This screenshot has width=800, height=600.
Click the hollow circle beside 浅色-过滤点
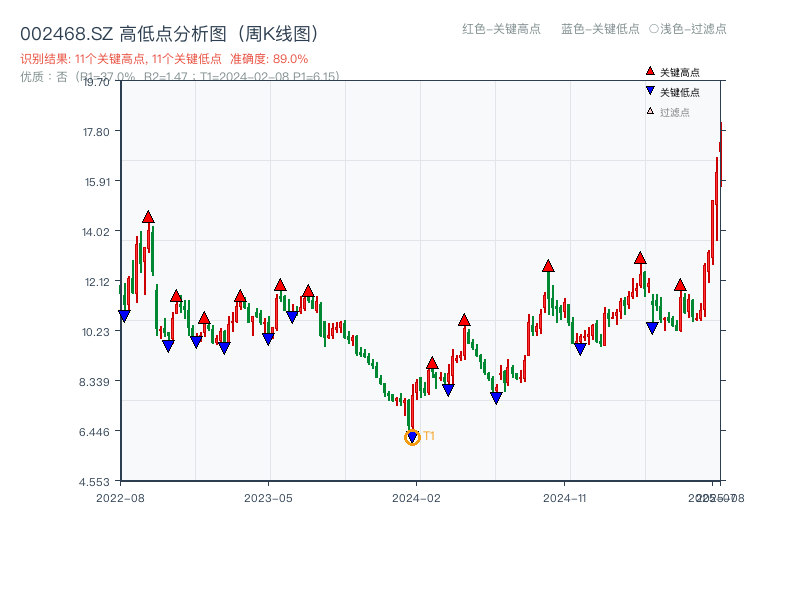point(654,29)
